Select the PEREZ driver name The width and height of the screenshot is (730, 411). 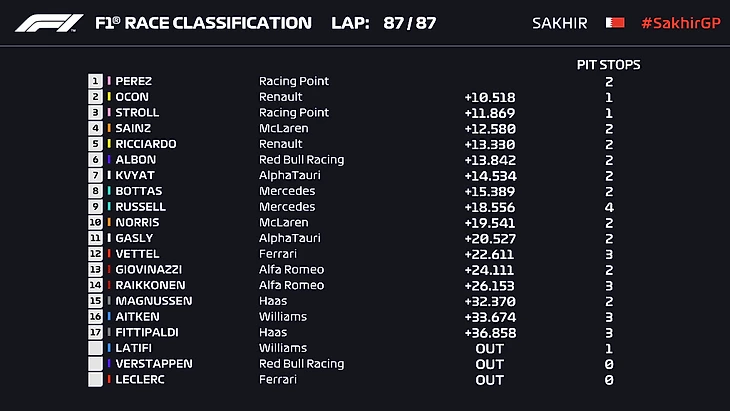134,81
